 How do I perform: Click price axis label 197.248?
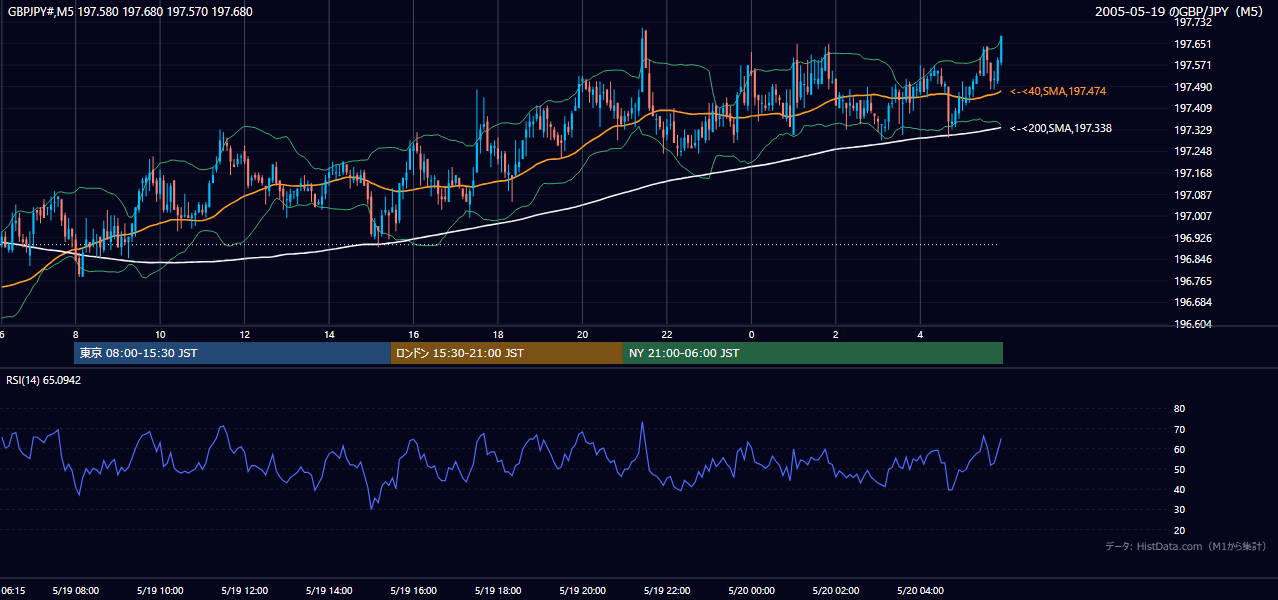[x=1193, y=151]
